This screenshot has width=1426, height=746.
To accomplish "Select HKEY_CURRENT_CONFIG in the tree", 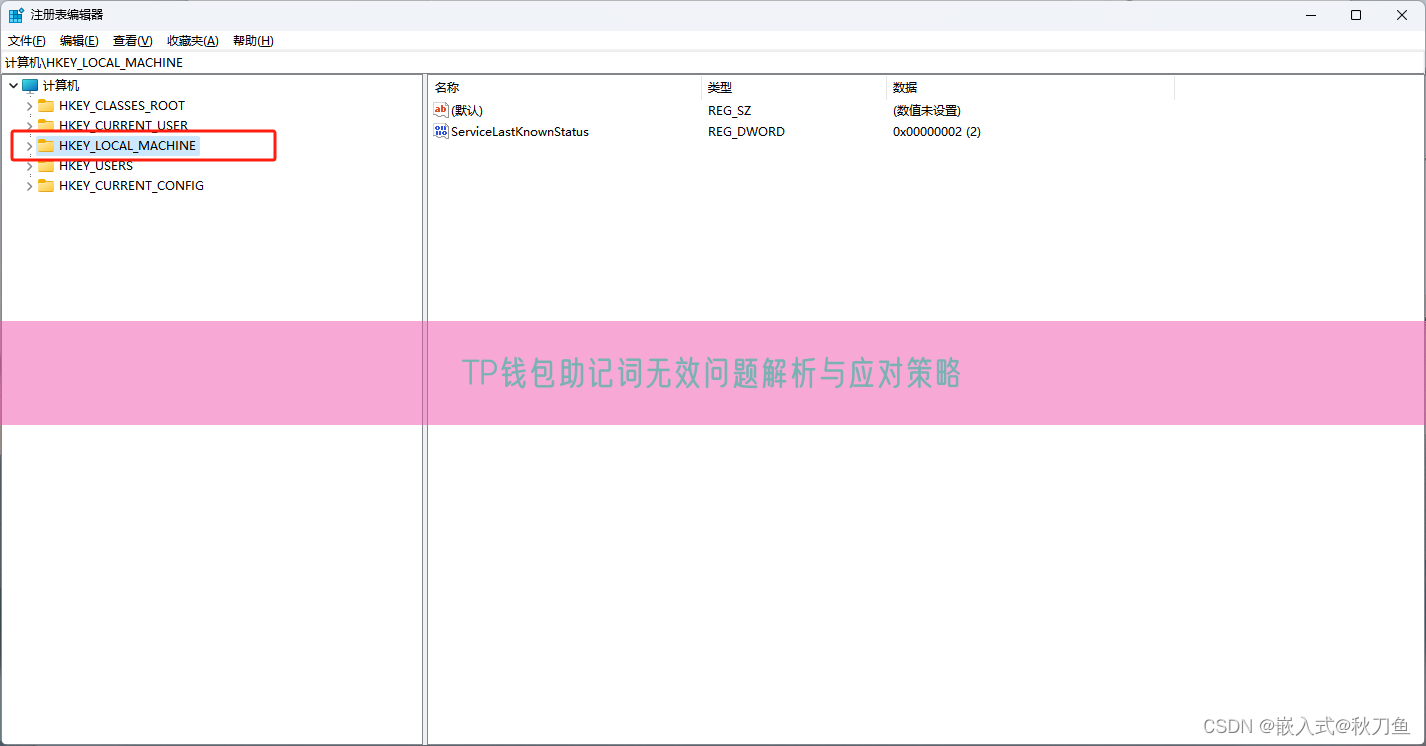I will pos(132,186).
